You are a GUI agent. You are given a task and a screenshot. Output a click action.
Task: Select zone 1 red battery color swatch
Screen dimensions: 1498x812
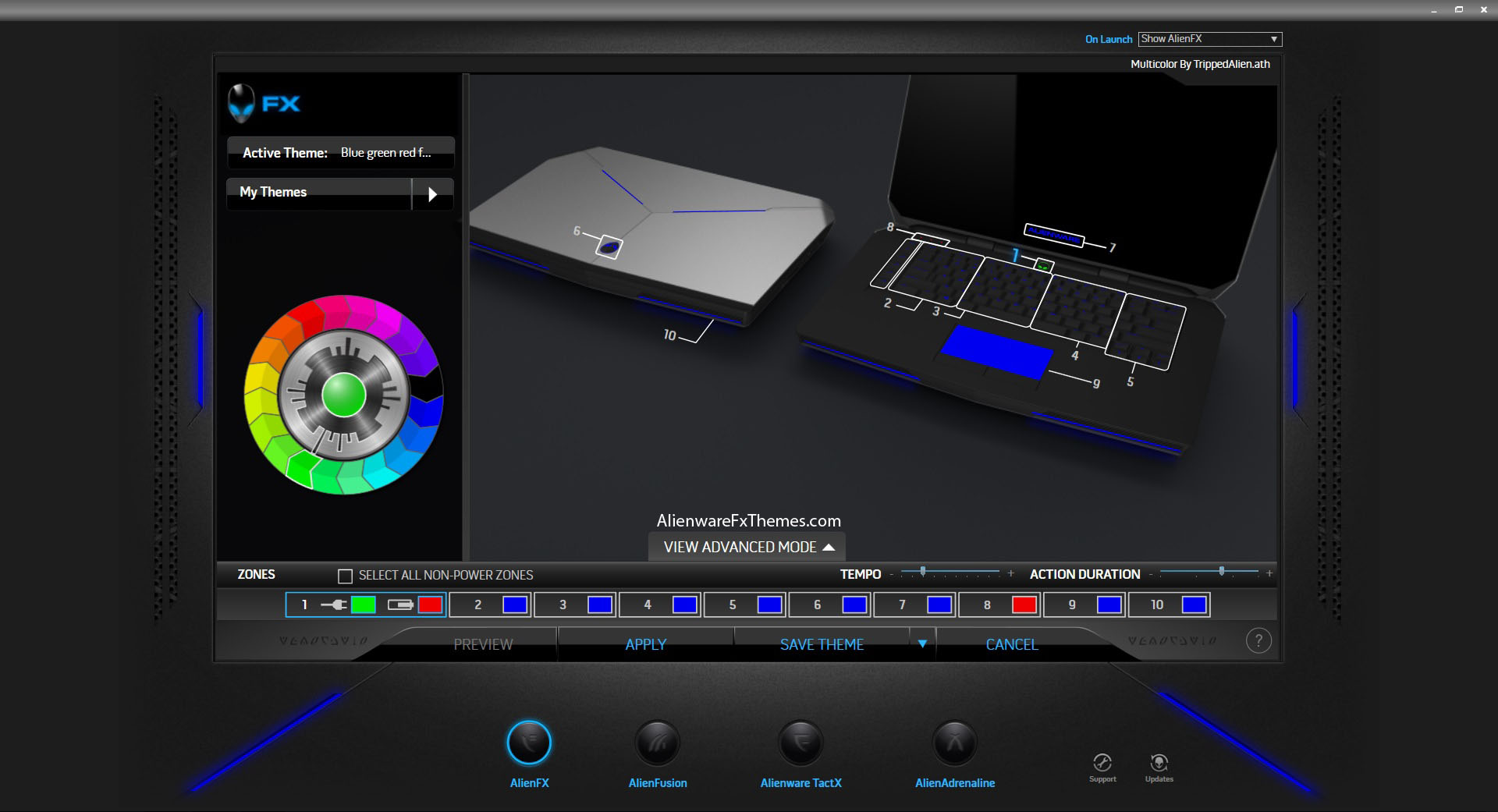pos(431,605)
